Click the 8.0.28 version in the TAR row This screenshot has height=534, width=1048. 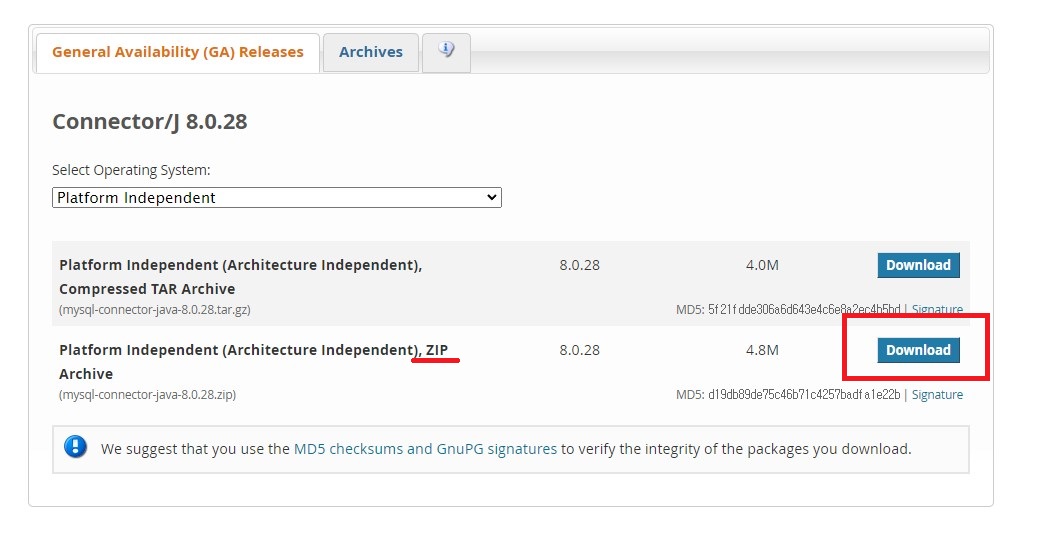pos(579,265)
